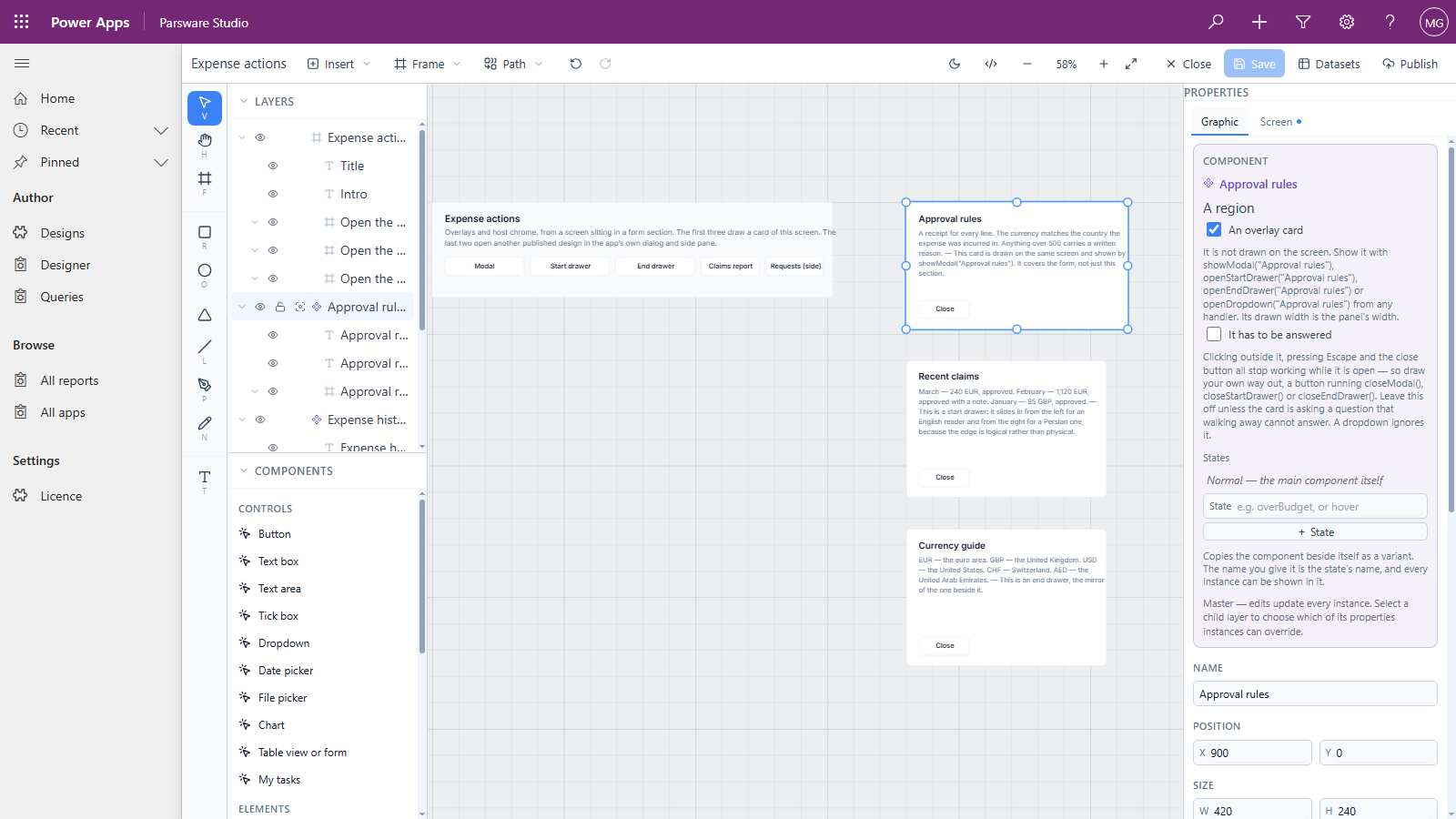Viewport: 1456px width, 819px height.
Task: Select the triangle shape tool
Action: (205, 315)
